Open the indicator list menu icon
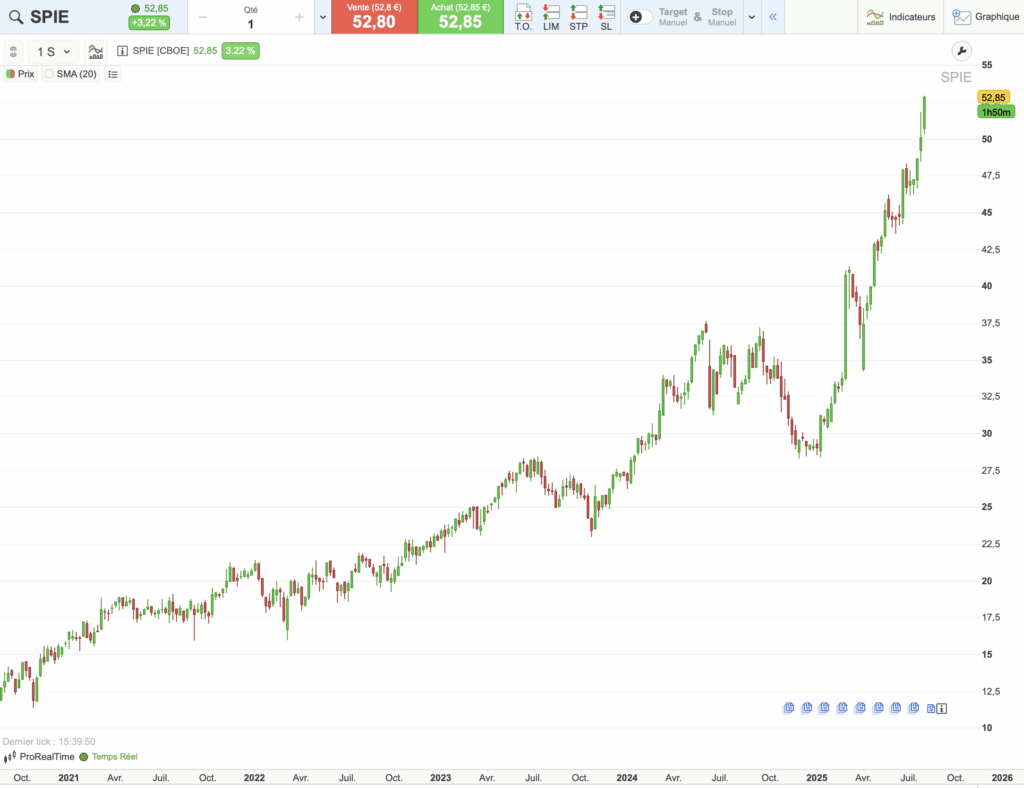This screenshot has height=788, width=1024. coord(112,73)
